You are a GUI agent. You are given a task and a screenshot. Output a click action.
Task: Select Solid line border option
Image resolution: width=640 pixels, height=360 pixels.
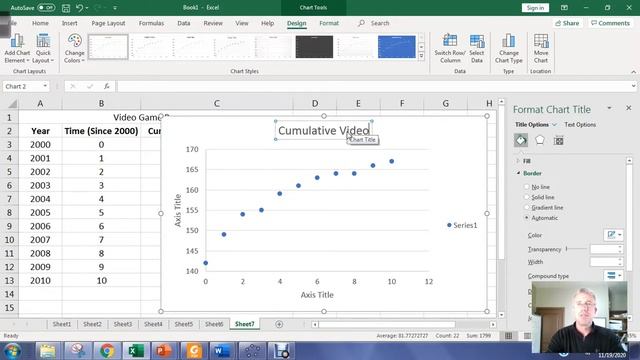pos(527,197)
